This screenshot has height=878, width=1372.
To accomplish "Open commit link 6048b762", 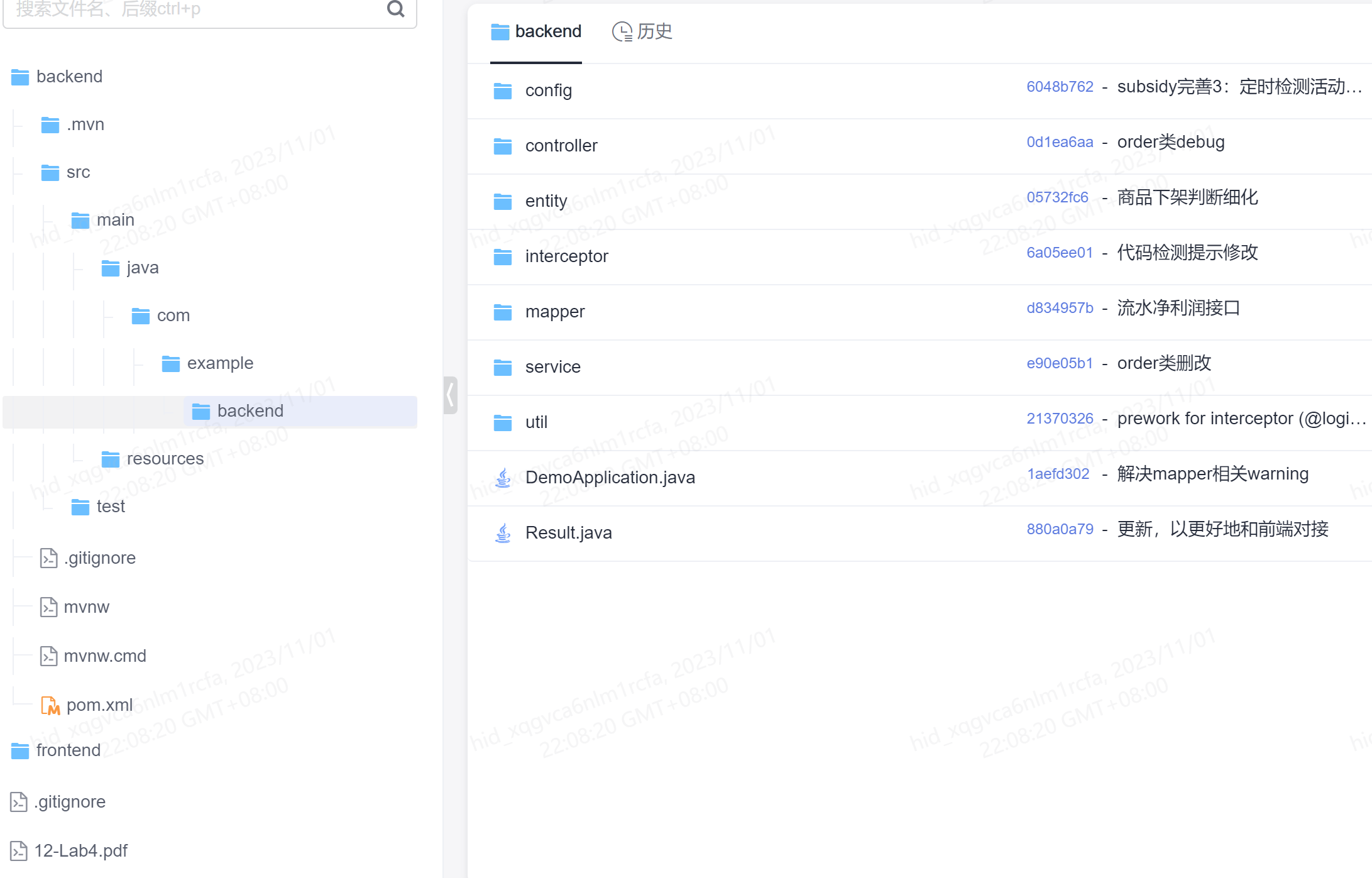I will pyautogui.click(x=1060, y=87).
